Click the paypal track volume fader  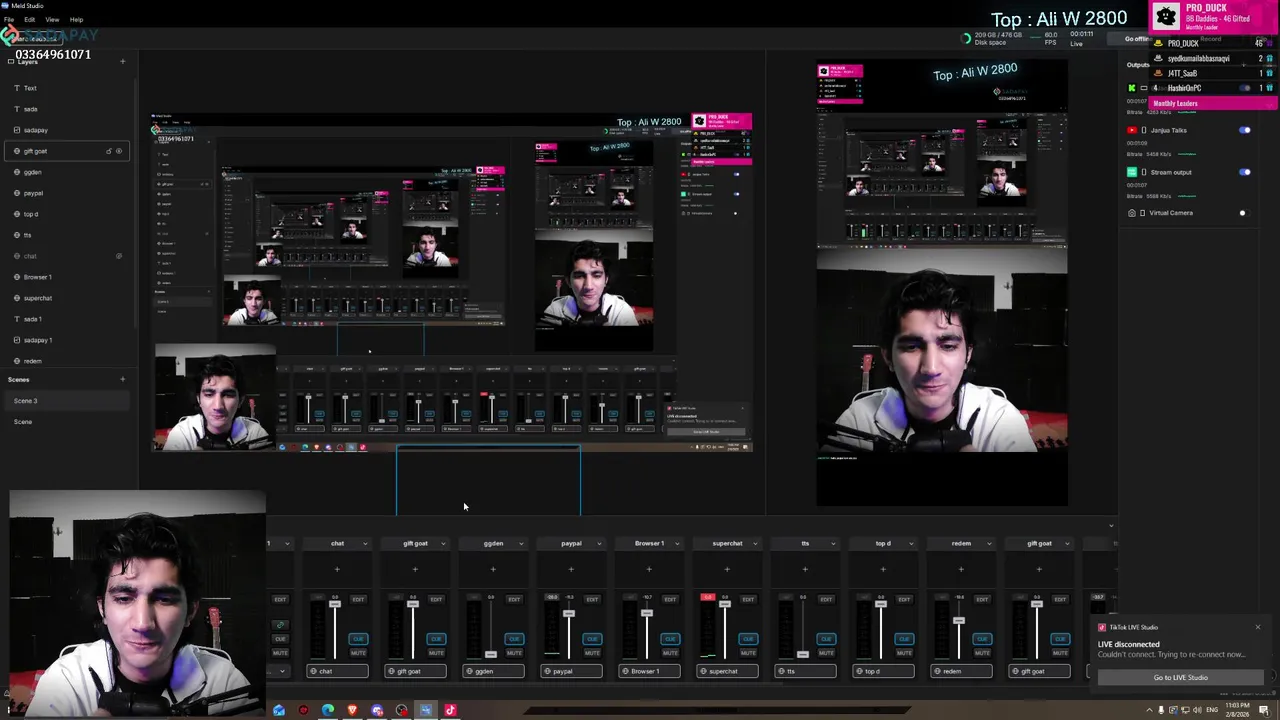click(568, 613)
